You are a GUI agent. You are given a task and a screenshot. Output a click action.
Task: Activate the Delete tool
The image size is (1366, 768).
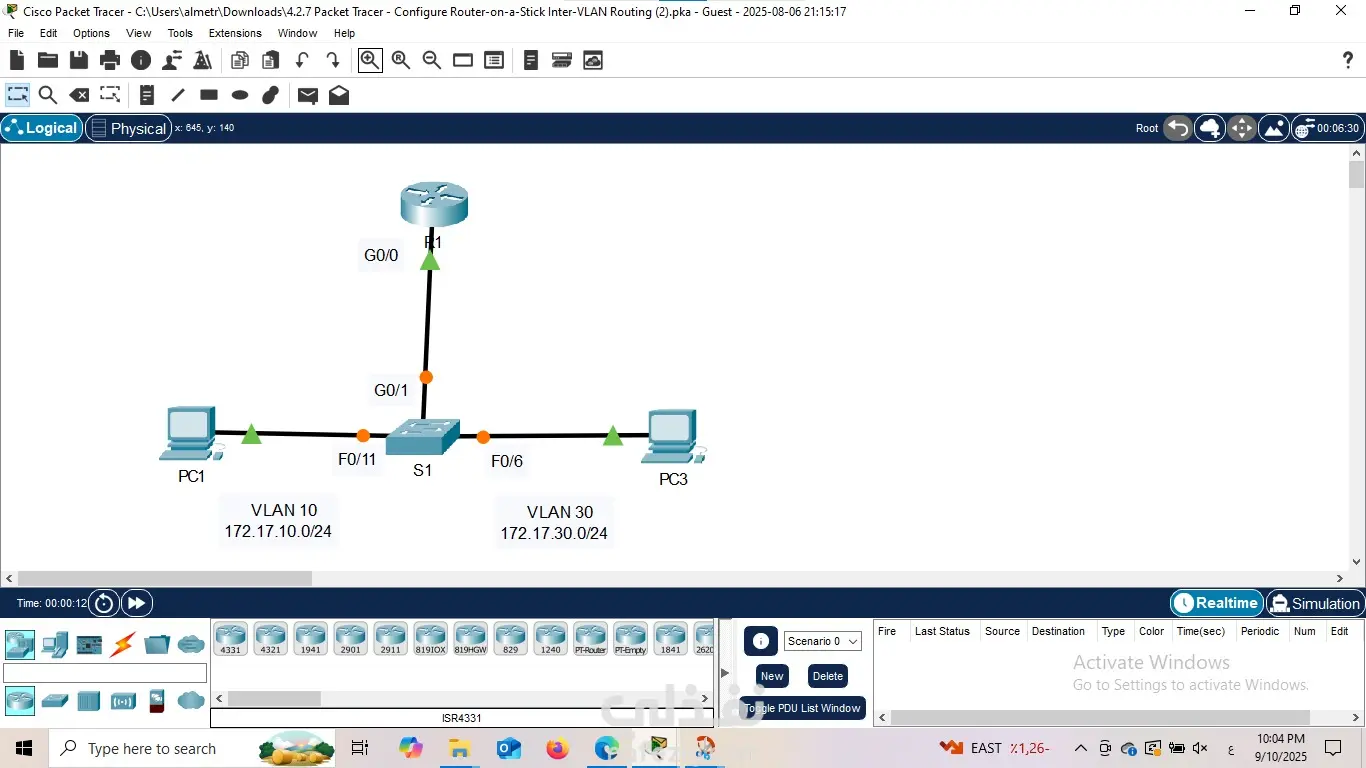tap(78, 95)
